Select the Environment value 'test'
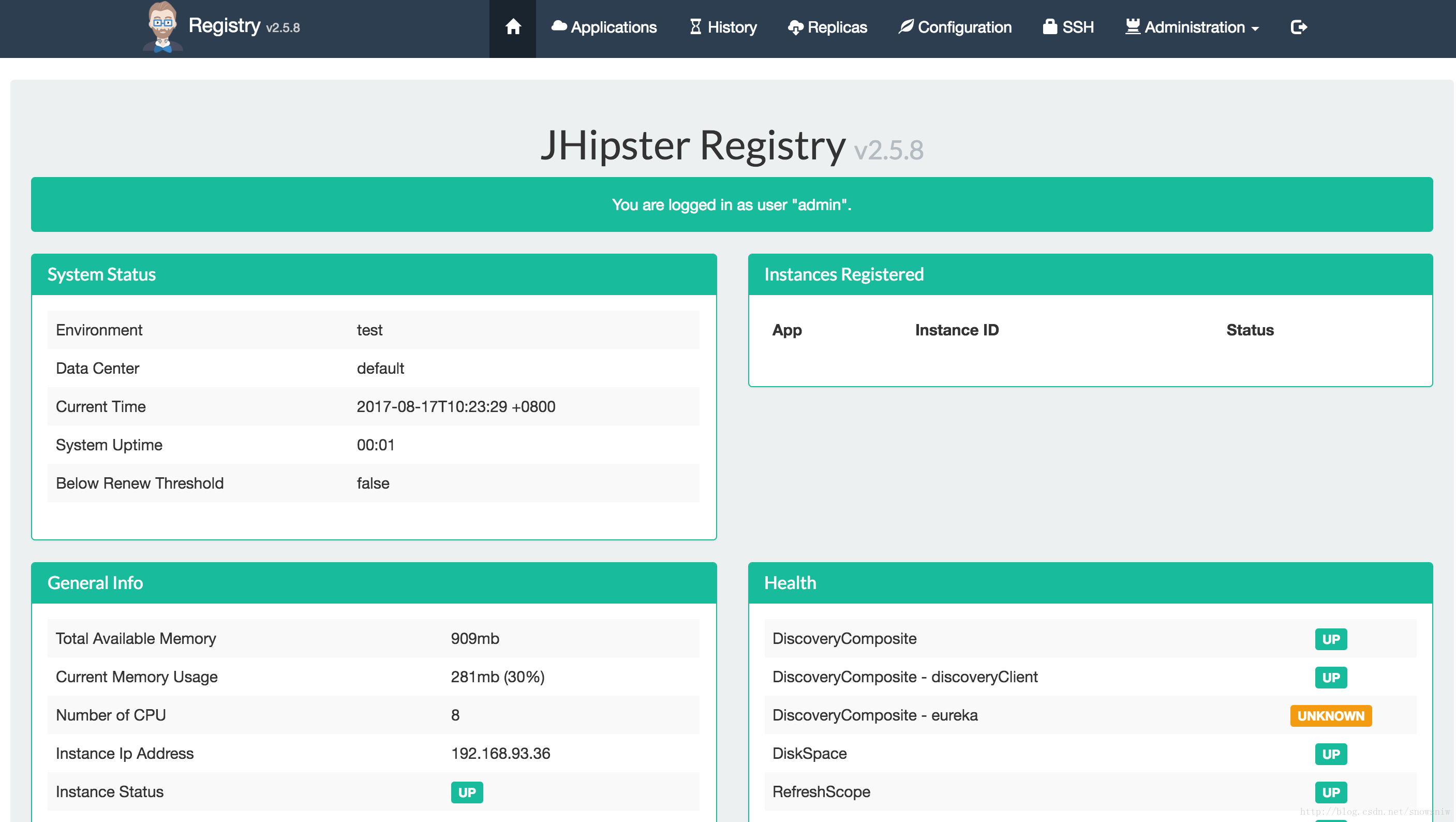 tap(369, 330)
